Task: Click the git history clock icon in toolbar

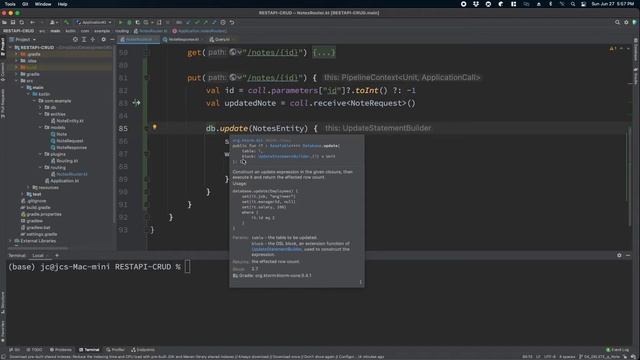Action: (223, 22)
